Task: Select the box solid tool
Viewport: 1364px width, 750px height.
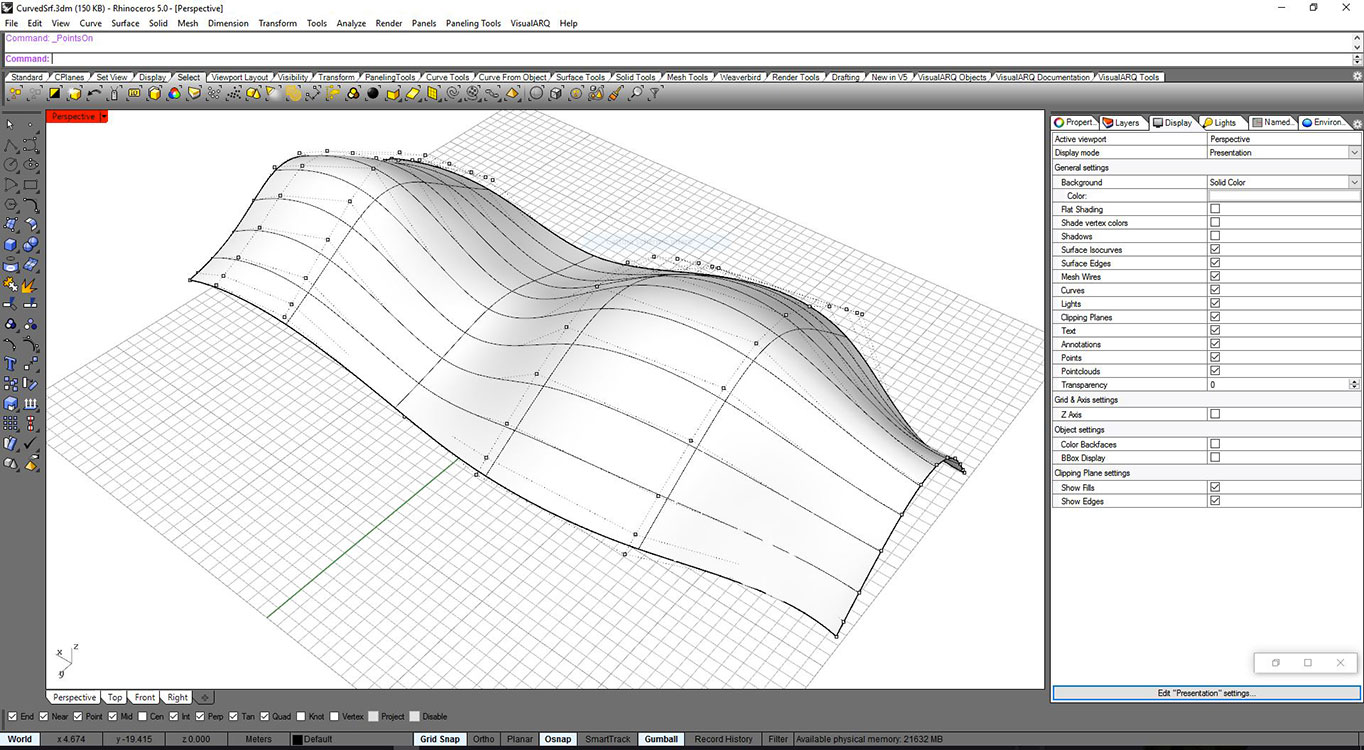Action: pos(12,245)
